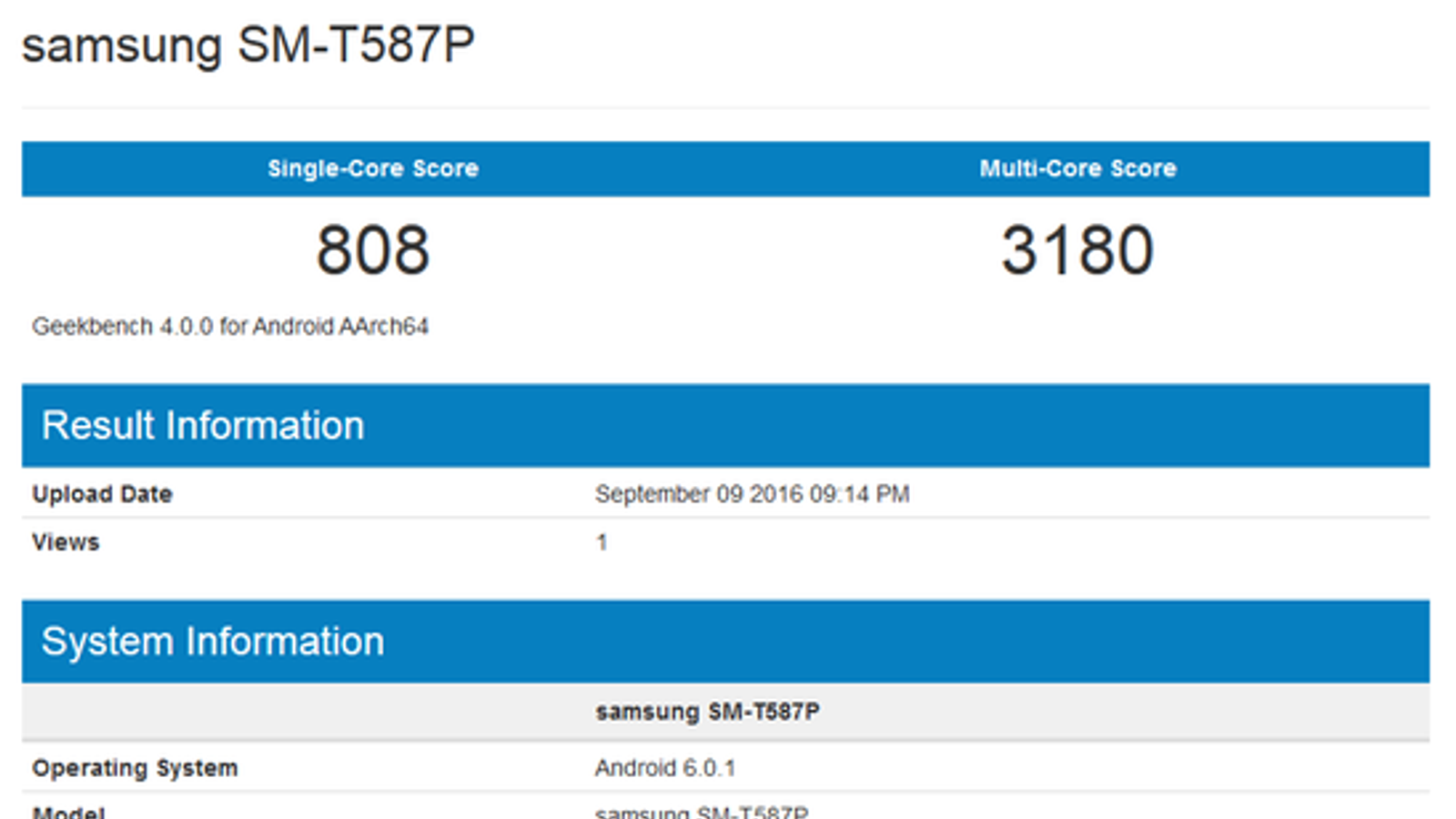Click "Geekbench 4.0.0 for Android AArch64" text

pos(230,326)
